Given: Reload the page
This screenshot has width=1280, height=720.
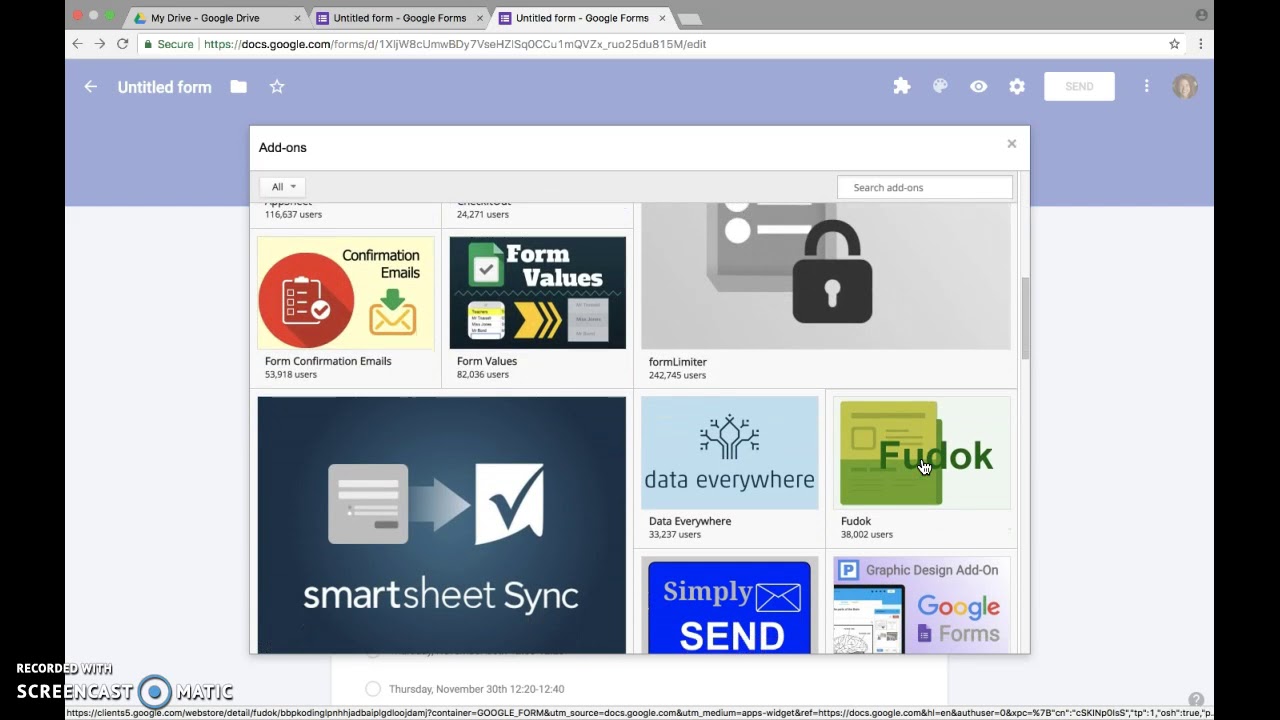Looking at the screenshot, I should coord(123,44).
